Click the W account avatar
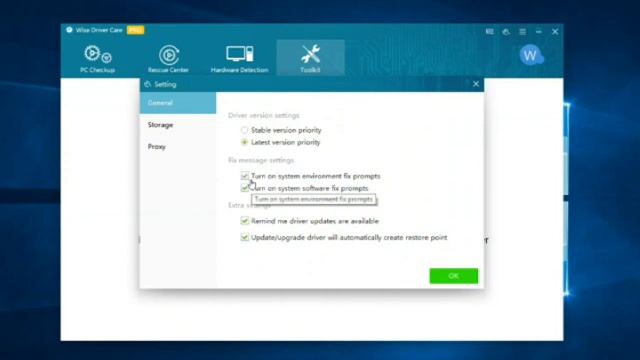Viewport: 640px width, 360px height. tap(531, 55)
